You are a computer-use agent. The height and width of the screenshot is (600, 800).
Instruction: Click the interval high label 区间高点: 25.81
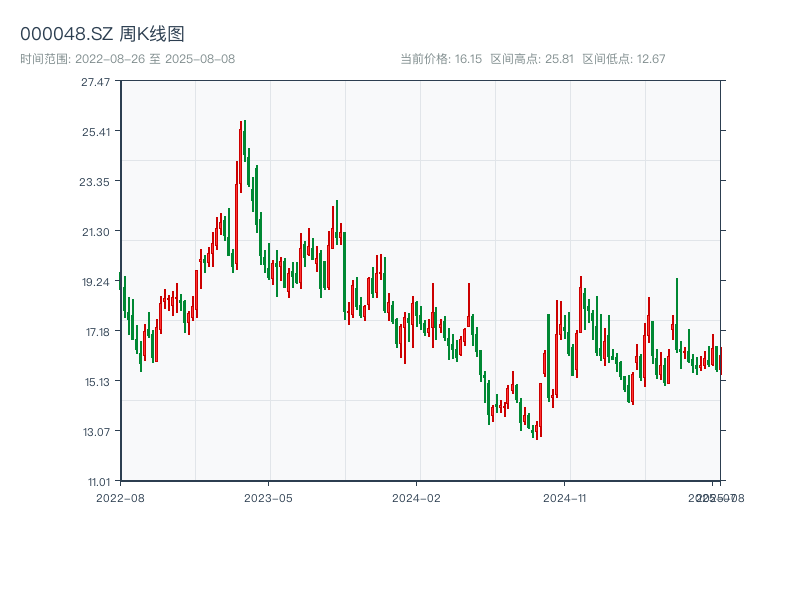(532, 59)
